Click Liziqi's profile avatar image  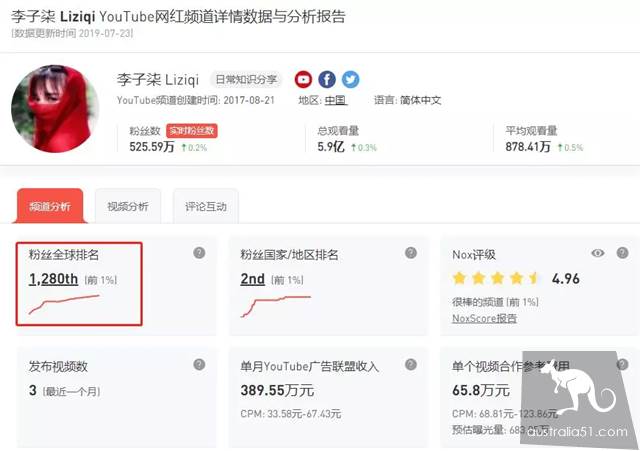tap(55, 109)
